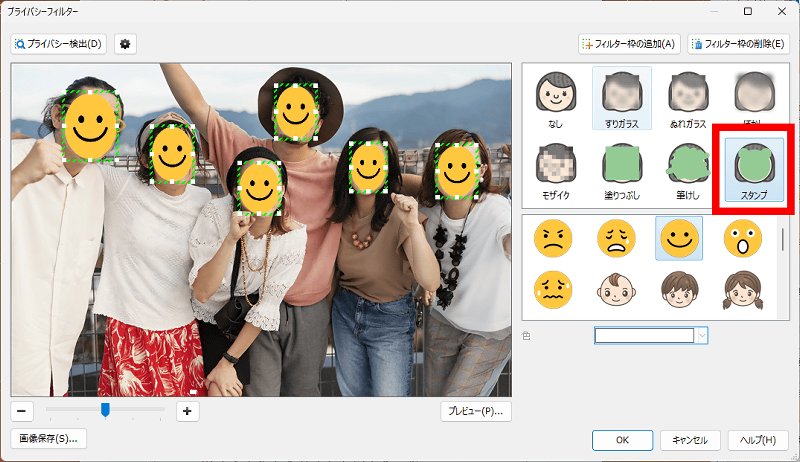
Task: Choose the baby face stamp
Action: click(x=616, y=289)
